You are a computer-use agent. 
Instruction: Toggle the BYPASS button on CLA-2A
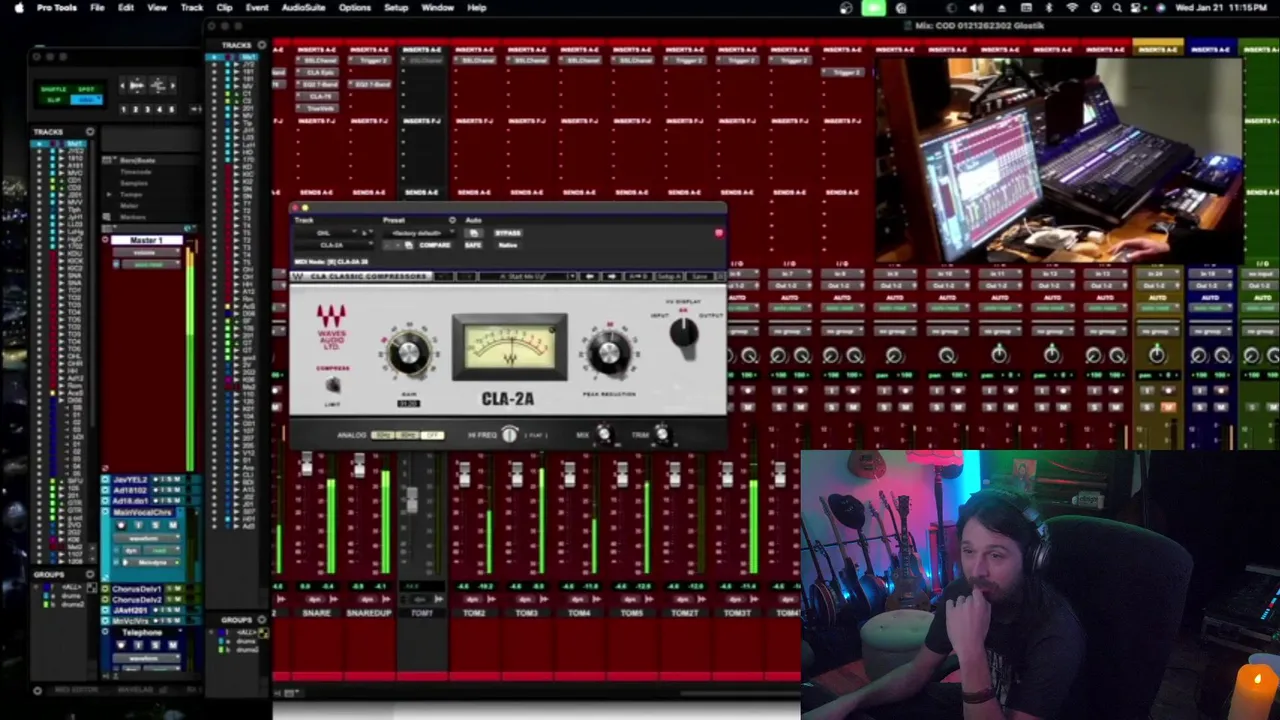point(508,233)
